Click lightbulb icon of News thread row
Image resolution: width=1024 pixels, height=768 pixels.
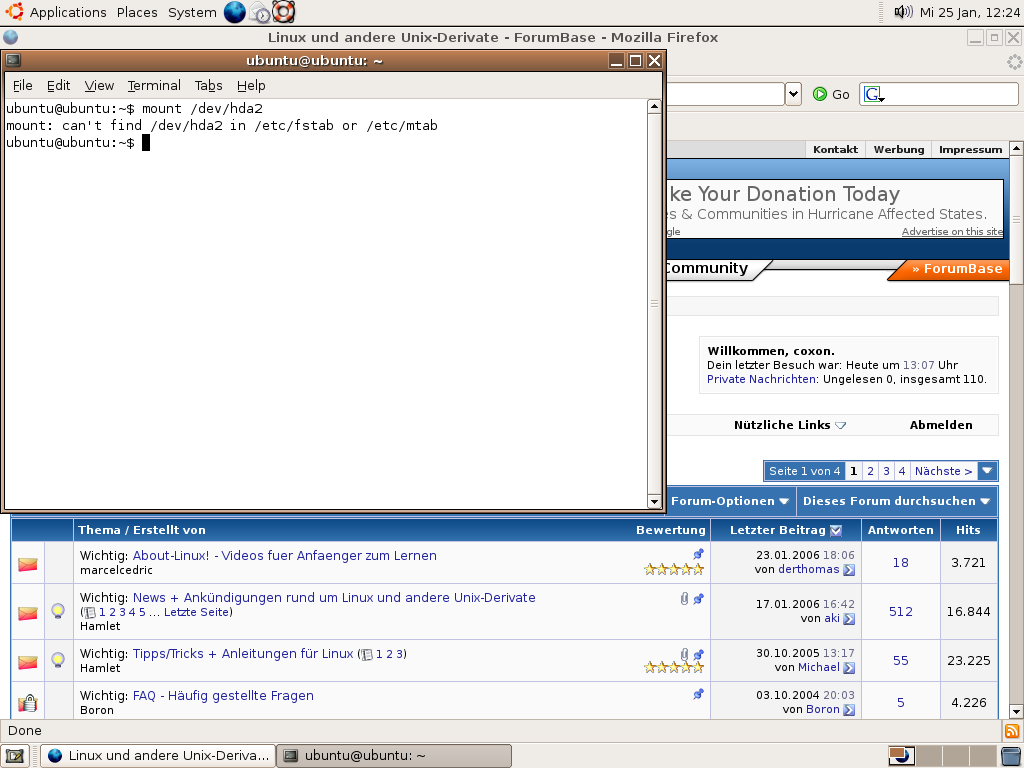tap(58, 611)
